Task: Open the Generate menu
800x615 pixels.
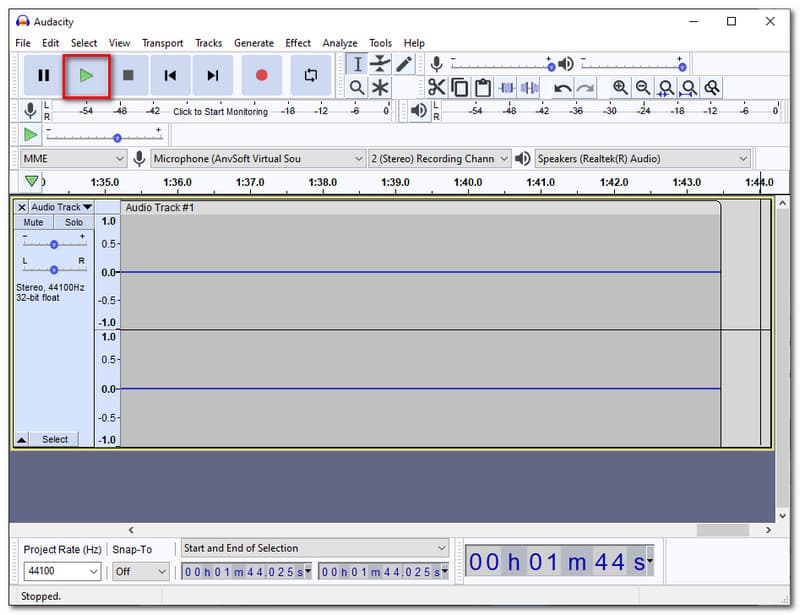Action: pyautogui.click(x=254, y=43)
